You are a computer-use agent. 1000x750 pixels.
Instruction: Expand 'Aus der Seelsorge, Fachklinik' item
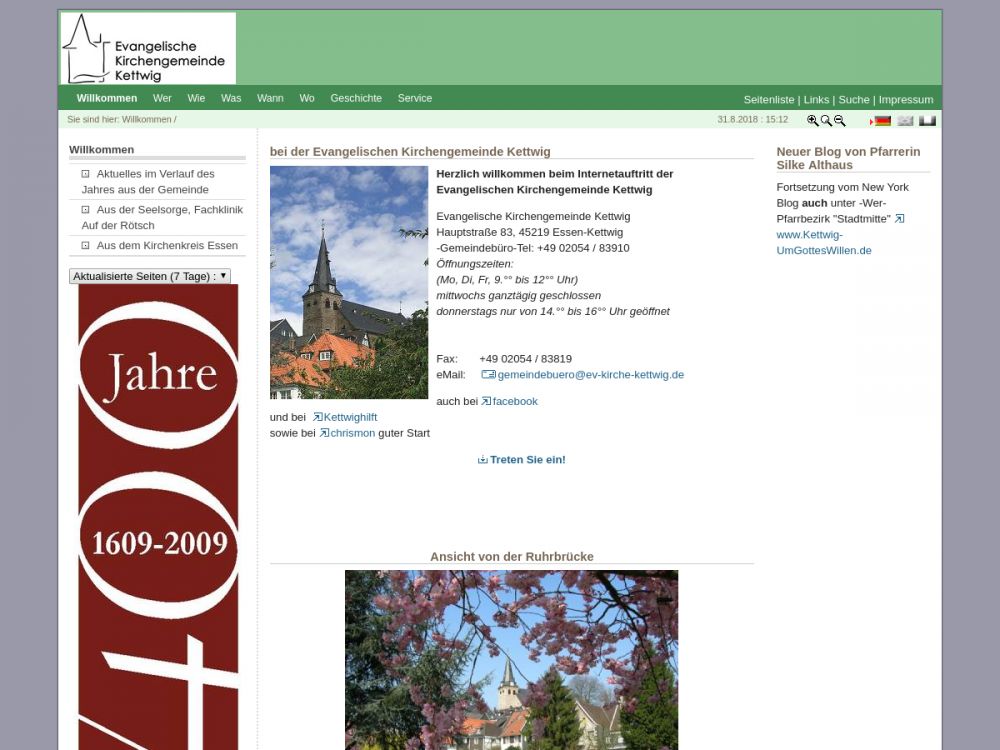[86, 210]
